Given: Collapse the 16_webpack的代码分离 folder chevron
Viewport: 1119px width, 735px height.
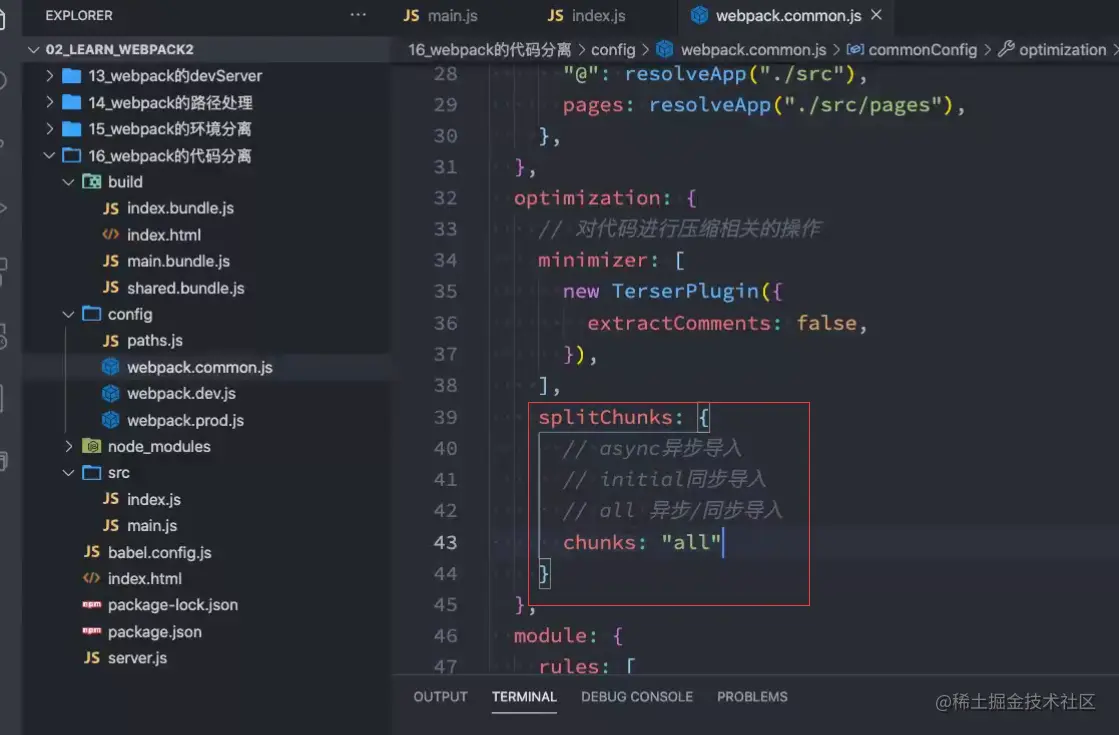Looking at the screenshot, I should coord(49,156).
